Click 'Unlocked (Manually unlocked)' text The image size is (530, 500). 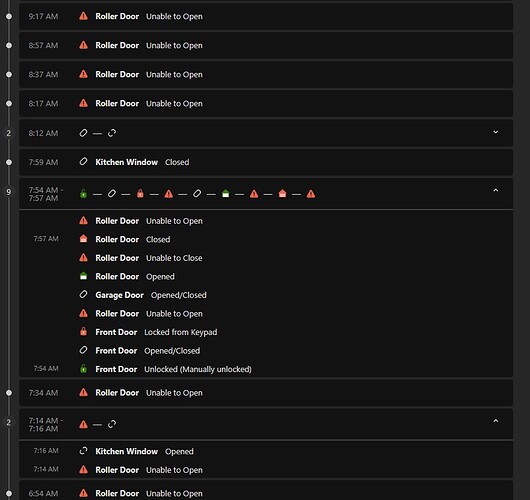(x=198, y=369)
